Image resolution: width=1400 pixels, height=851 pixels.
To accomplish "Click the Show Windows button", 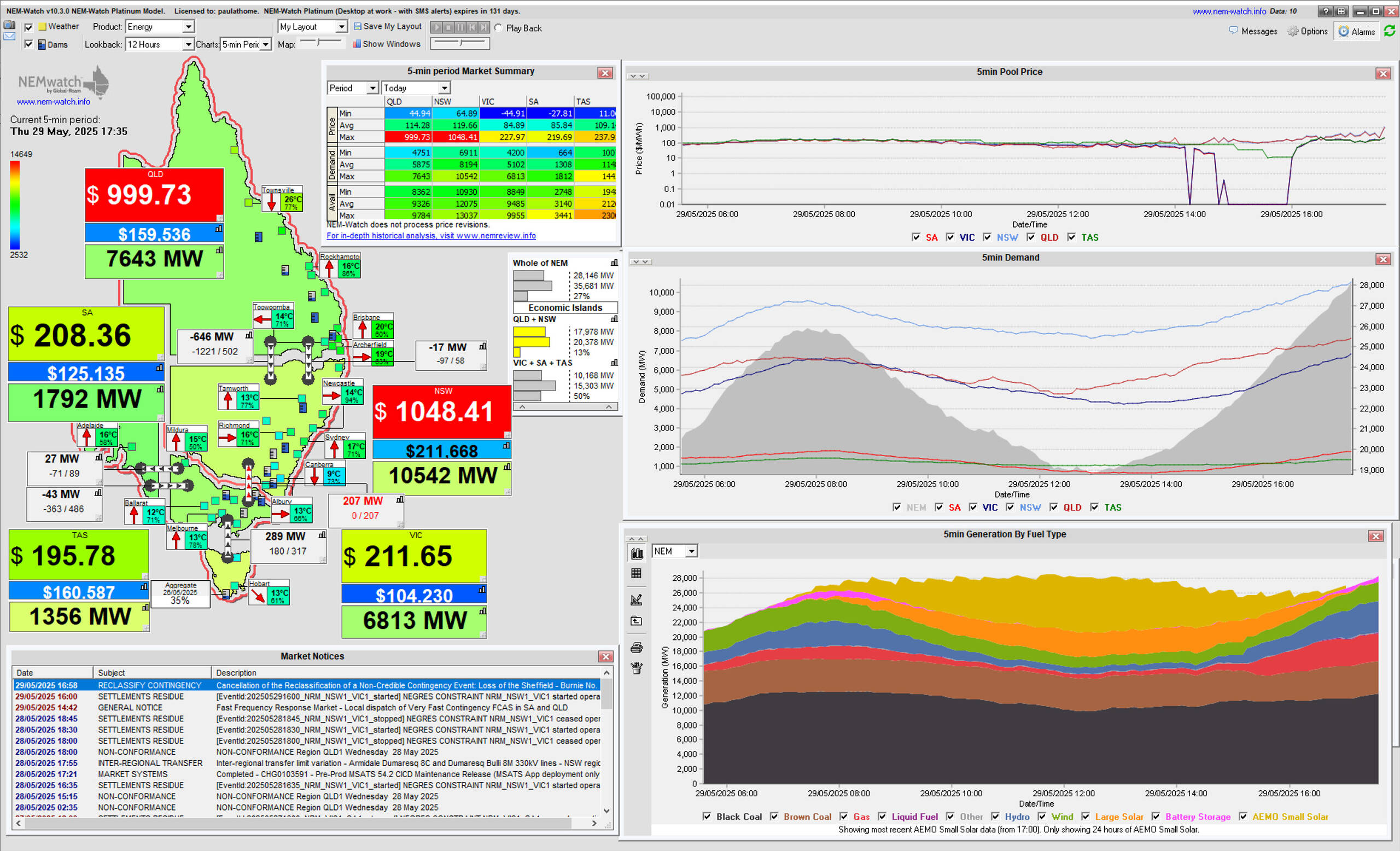I will click(x=386, y=44).
